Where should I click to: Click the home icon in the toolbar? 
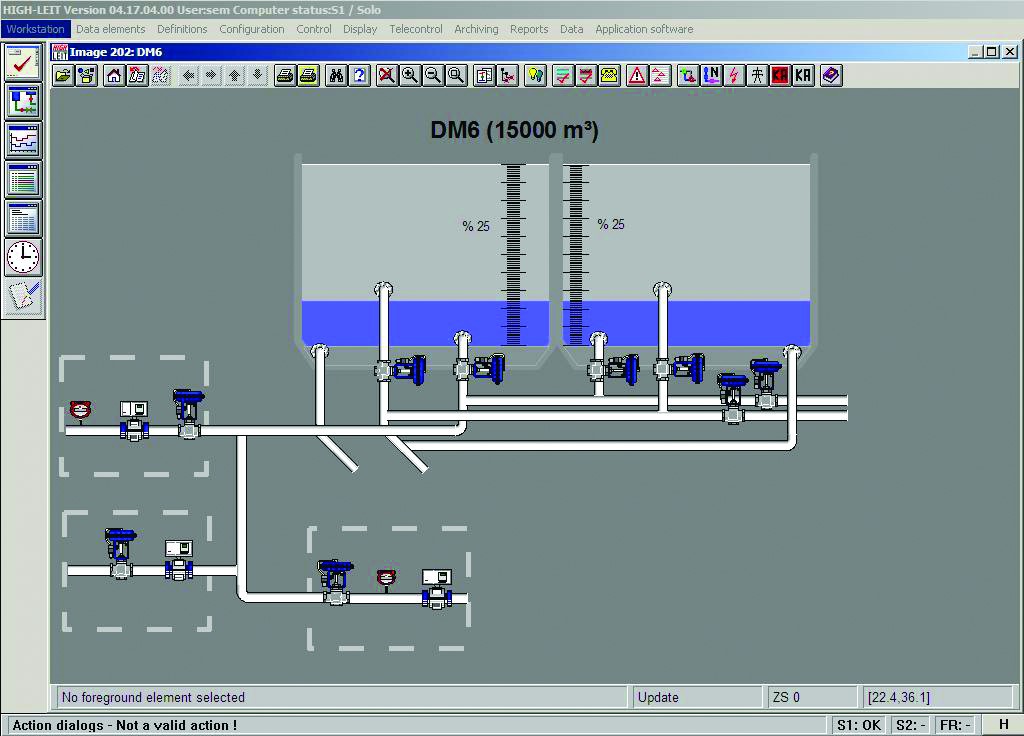point(114,75)
